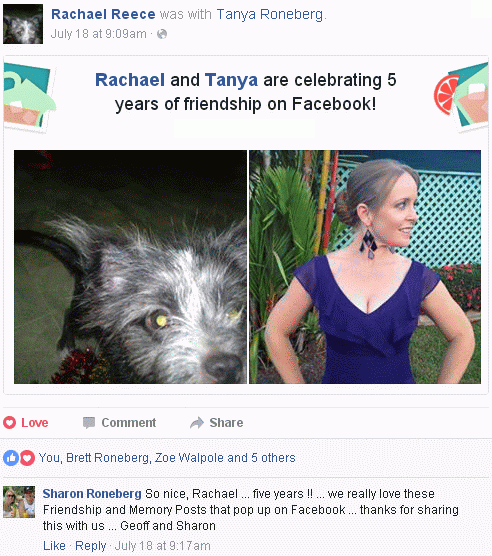Click Tanya's name in the friendship banner
This screenshot has width=492, height=556.
[x=231, y=80]
